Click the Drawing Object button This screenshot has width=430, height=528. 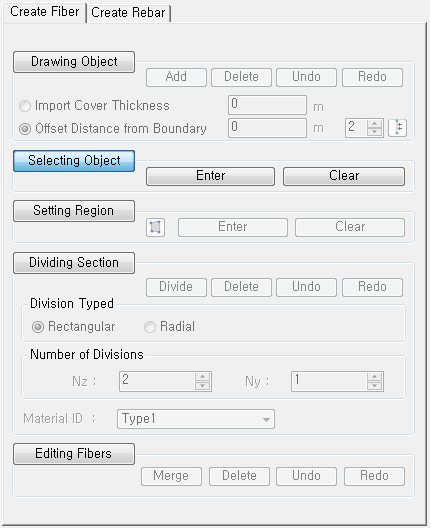74,62
